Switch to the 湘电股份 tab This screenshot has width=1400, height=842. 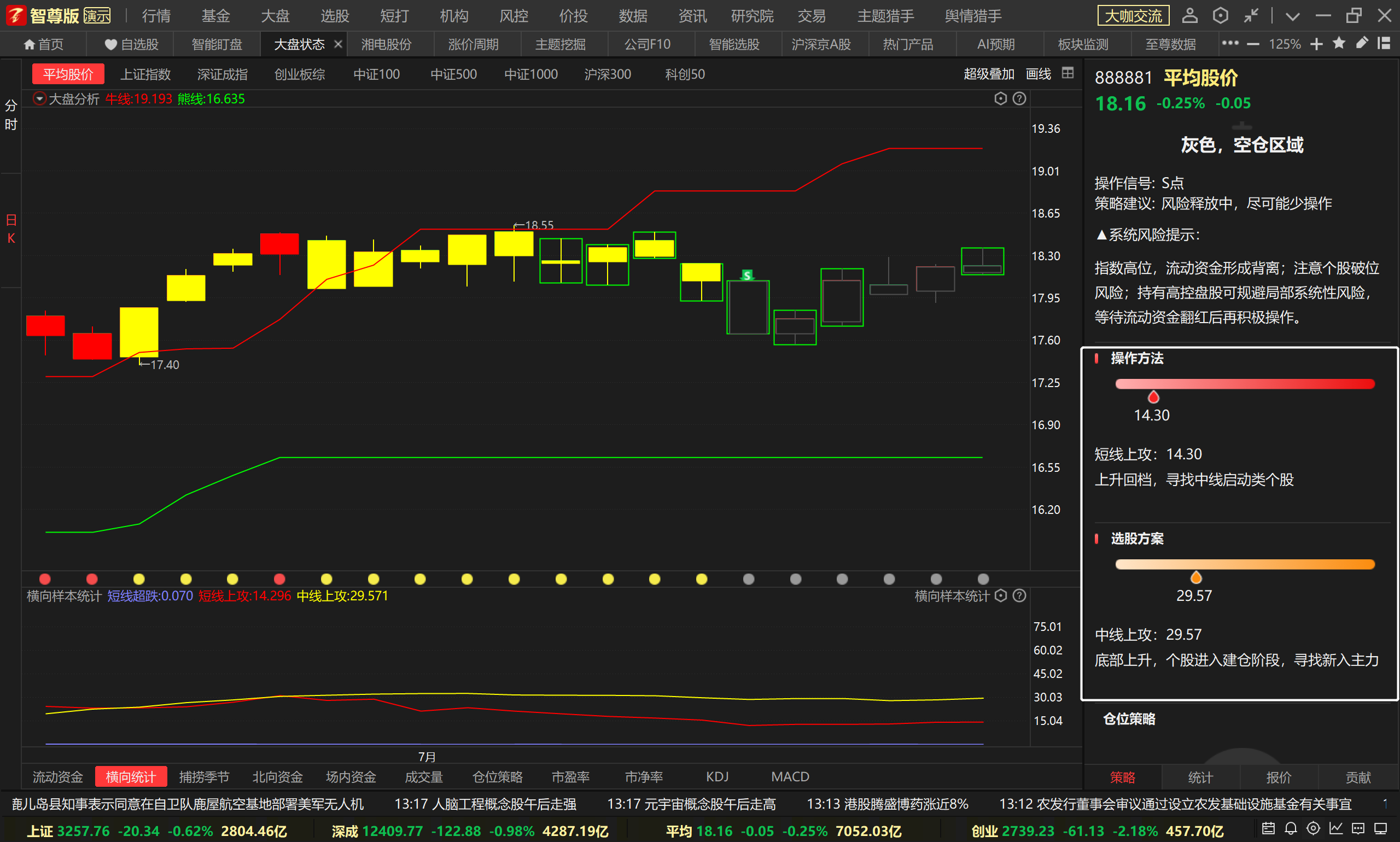coord(386,44)
